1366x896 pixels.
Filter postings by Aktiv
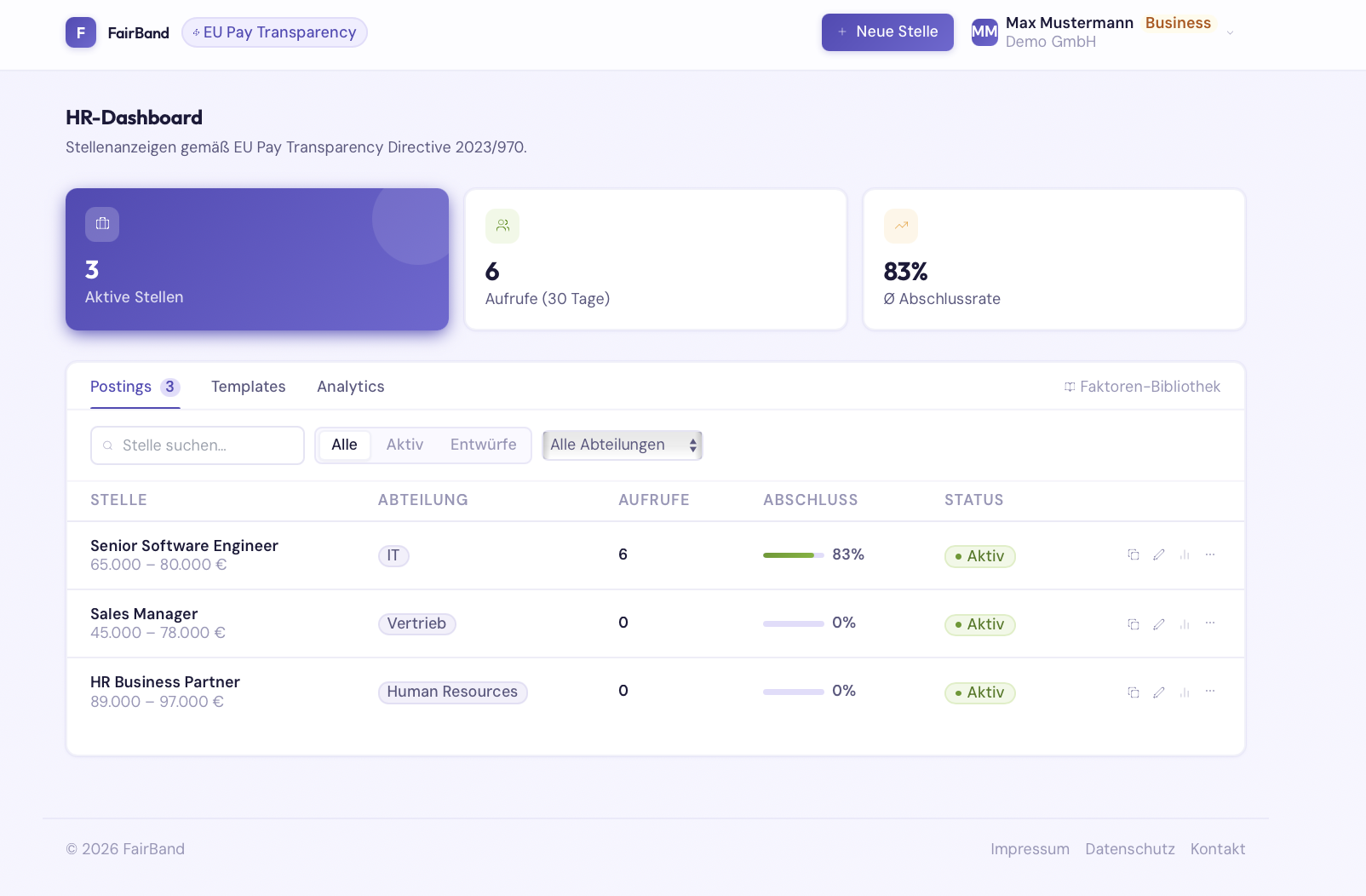pos(405,445)
